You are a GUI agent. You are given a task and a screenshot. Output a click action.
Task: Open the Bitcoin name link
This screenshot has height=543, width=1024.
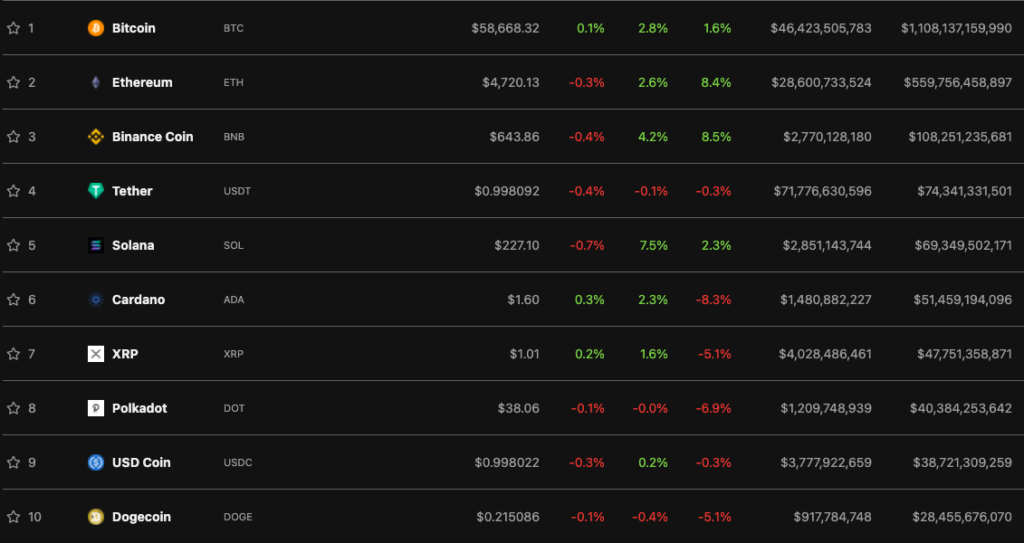point(134,28)
